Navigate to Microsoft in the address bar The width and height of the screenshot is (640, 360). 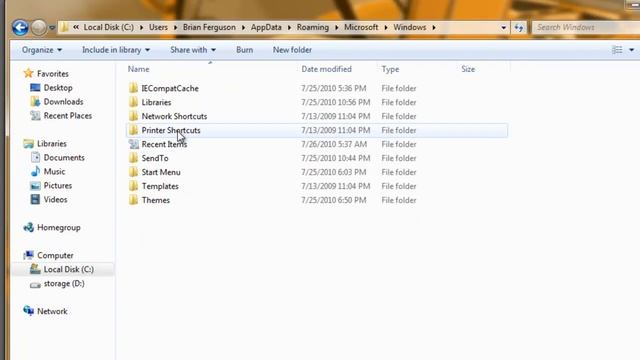pyautogui.click(x=361, y=27)
